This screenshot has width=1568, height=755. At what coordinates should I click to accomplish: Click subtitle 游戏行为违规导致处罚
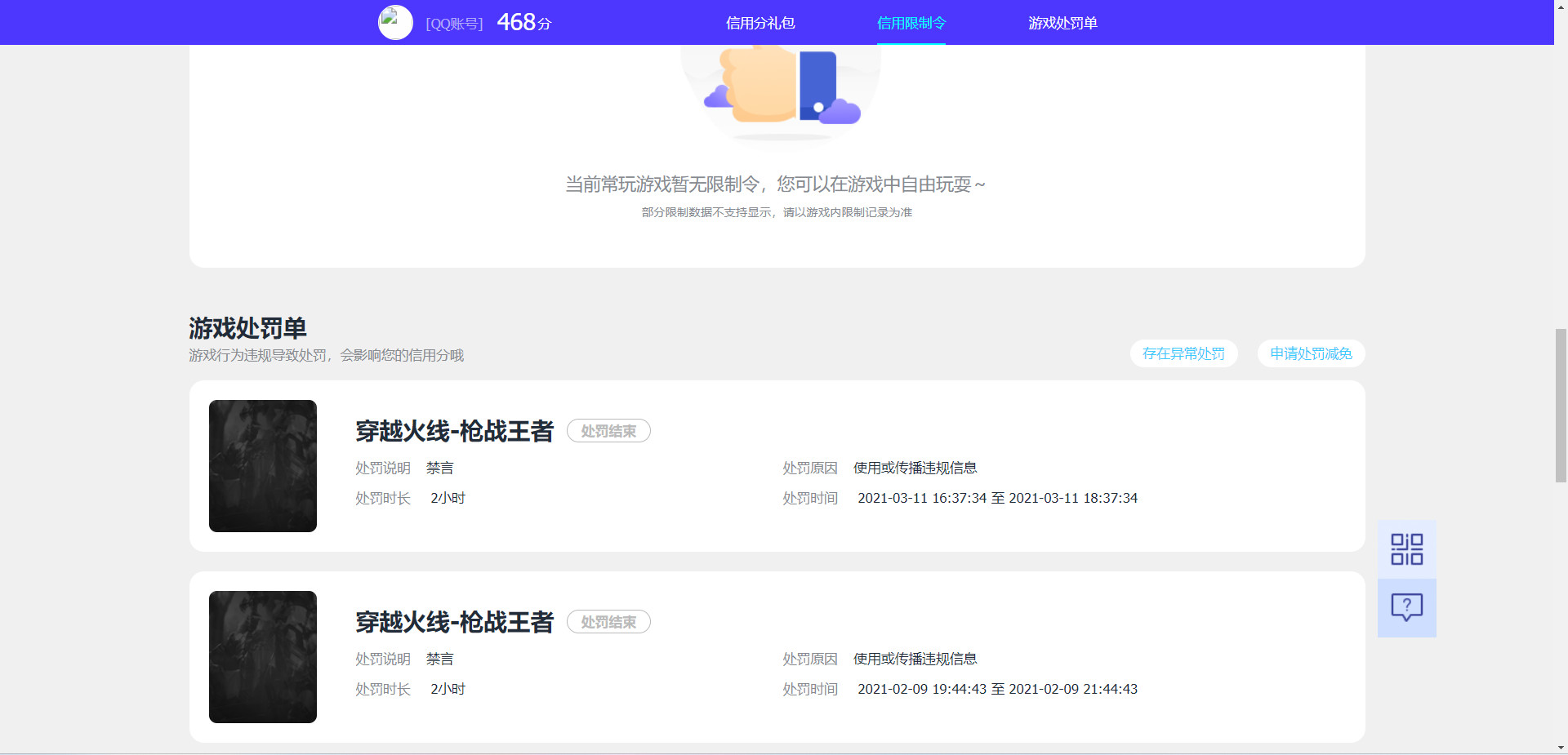coord(326,355)
